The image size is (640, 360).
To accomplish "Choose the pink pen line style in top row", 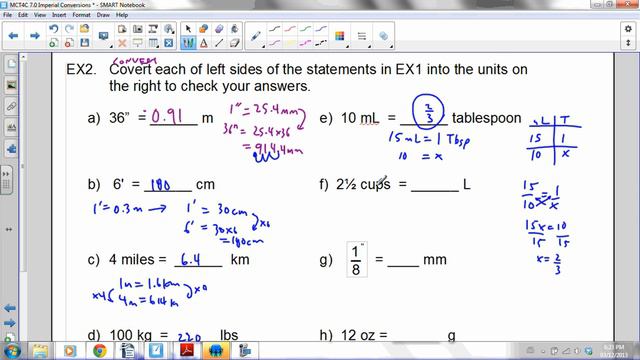I will 290,29.
